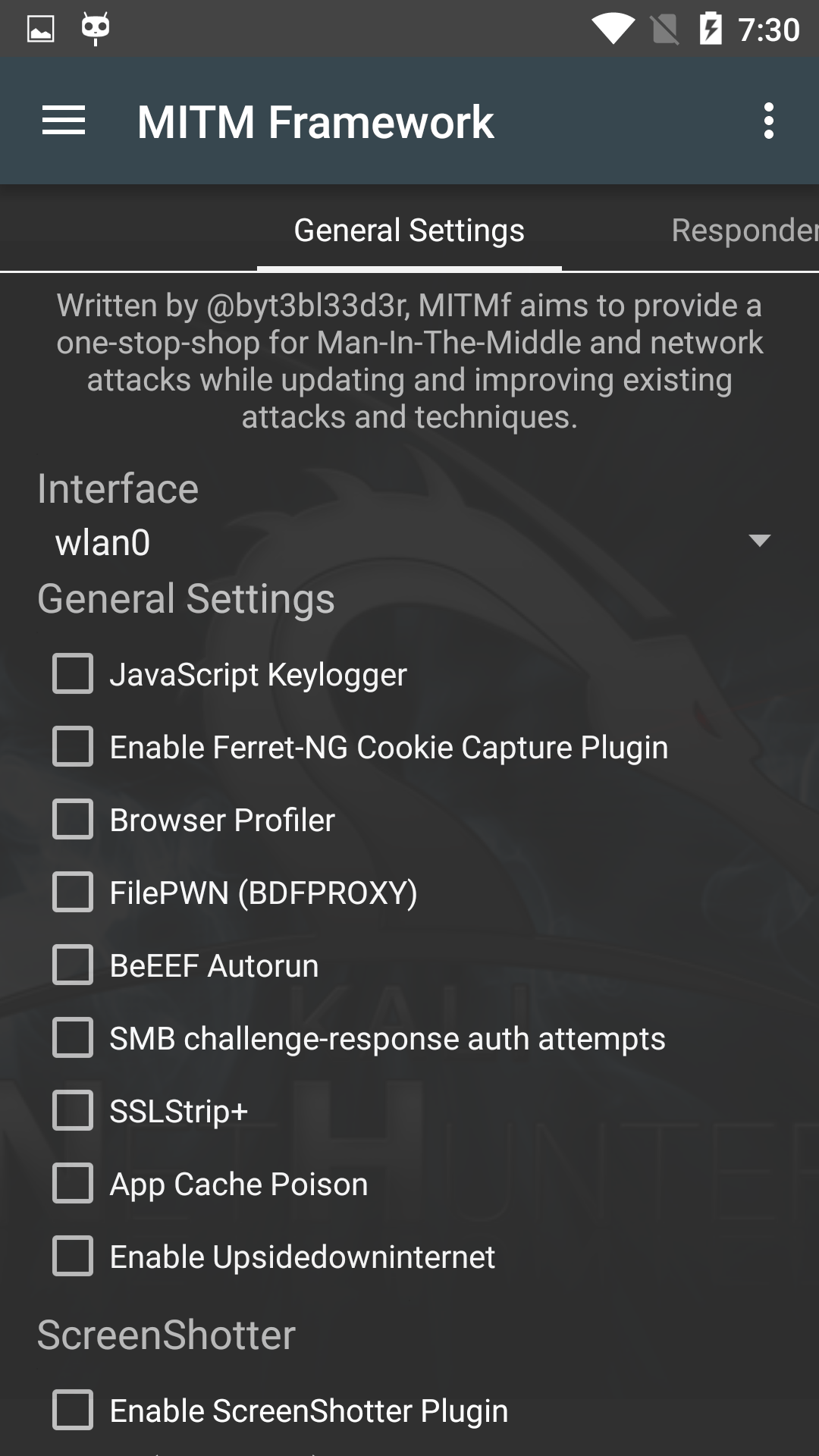Tick the BeEEF Autorun checkbox
Viewport: 819px width, 1456px height.
[73, 965]
